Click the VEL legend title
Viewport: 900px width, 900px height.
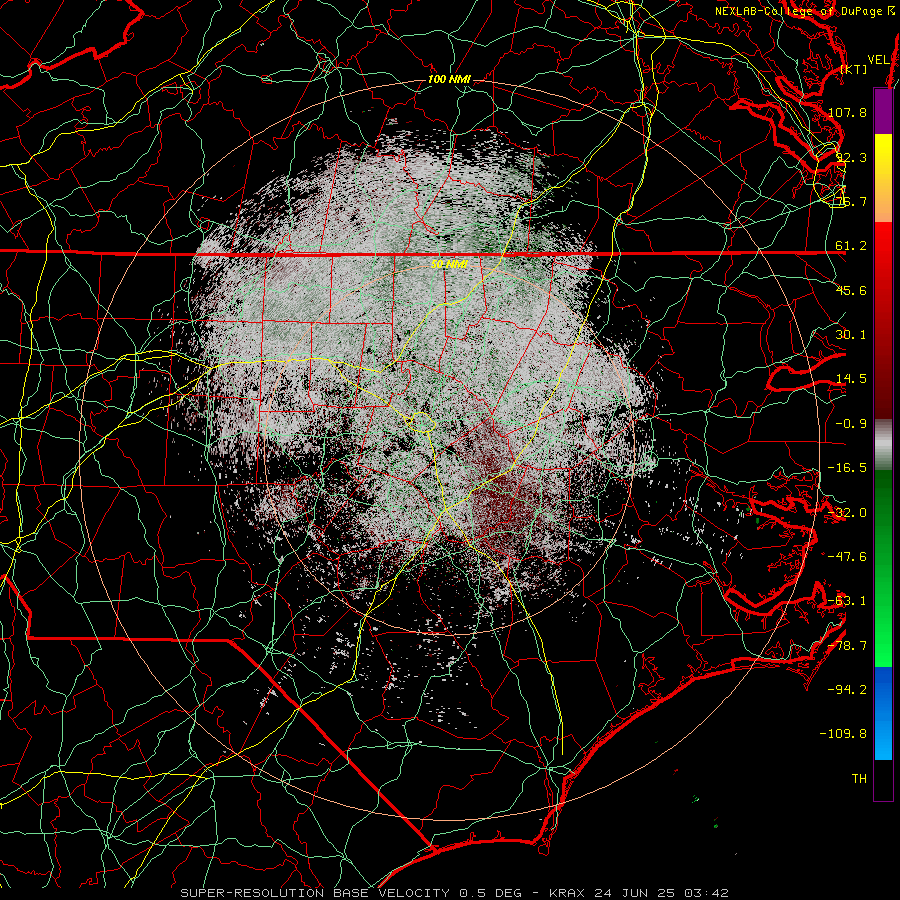pos(878,60)
